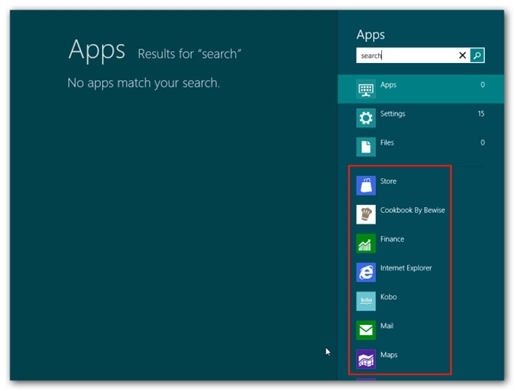Screen dimensions: 516x391
Task: Click the Apps result count 0
Action: 482,85
